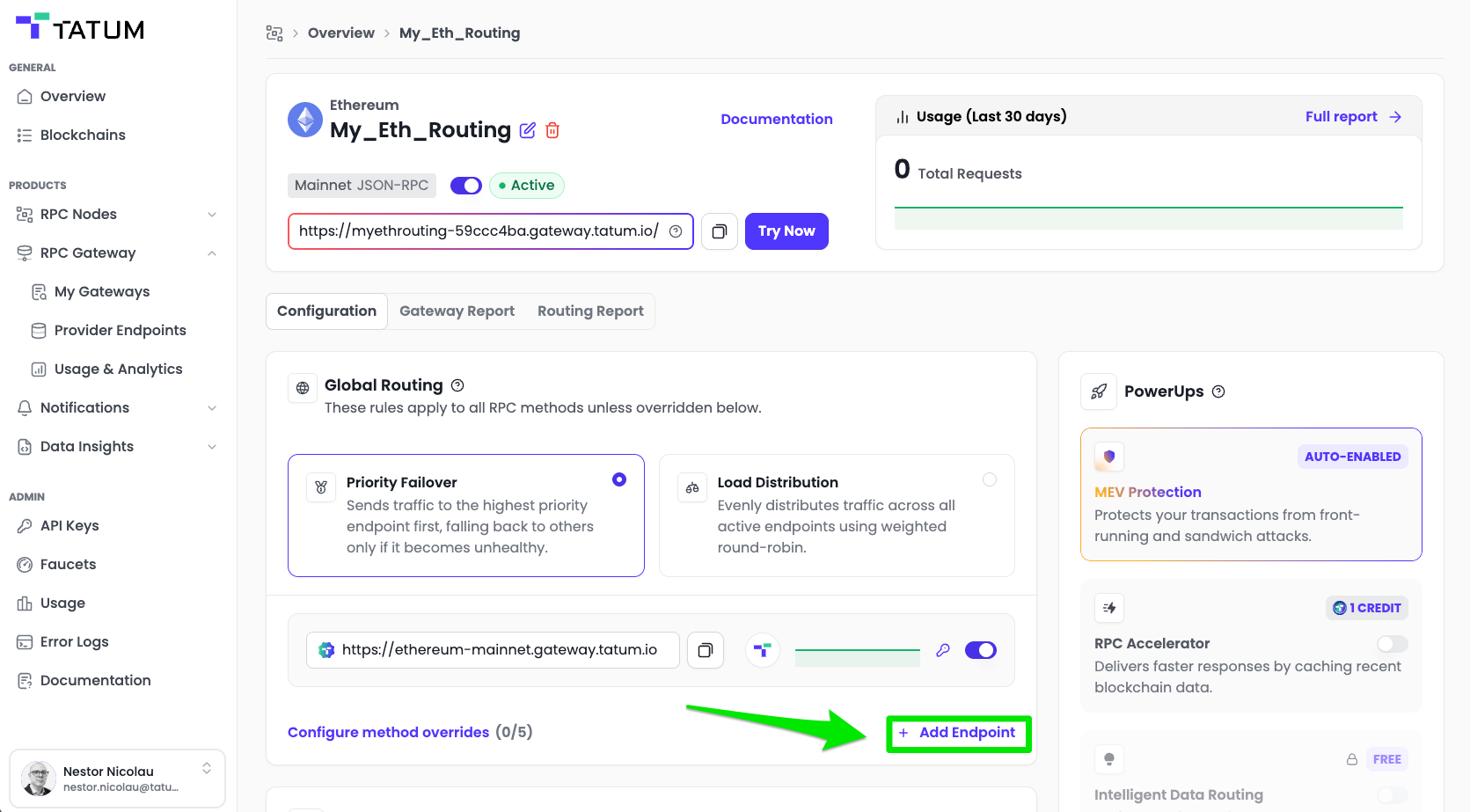Open the Nestor Nicolau account switcher
This screenshot has height=812, width=1470.
(x=207, y=768)
